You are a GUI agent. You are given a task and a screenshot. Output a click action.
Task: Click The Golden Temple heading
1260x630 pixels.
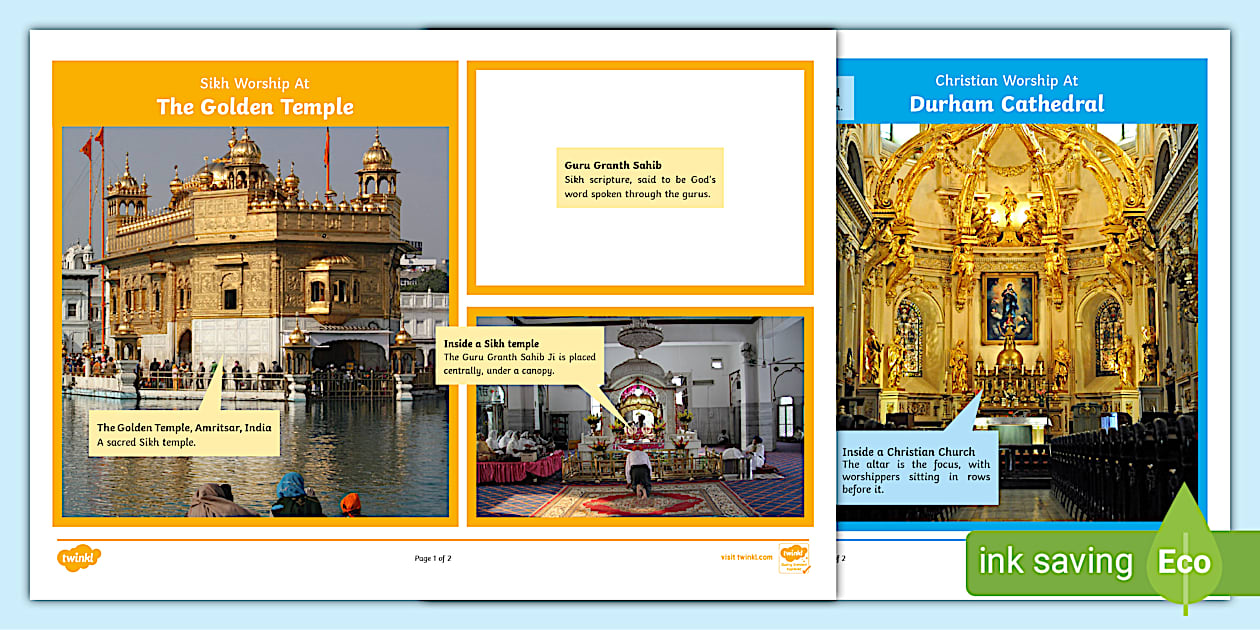[x=255, y=107]
